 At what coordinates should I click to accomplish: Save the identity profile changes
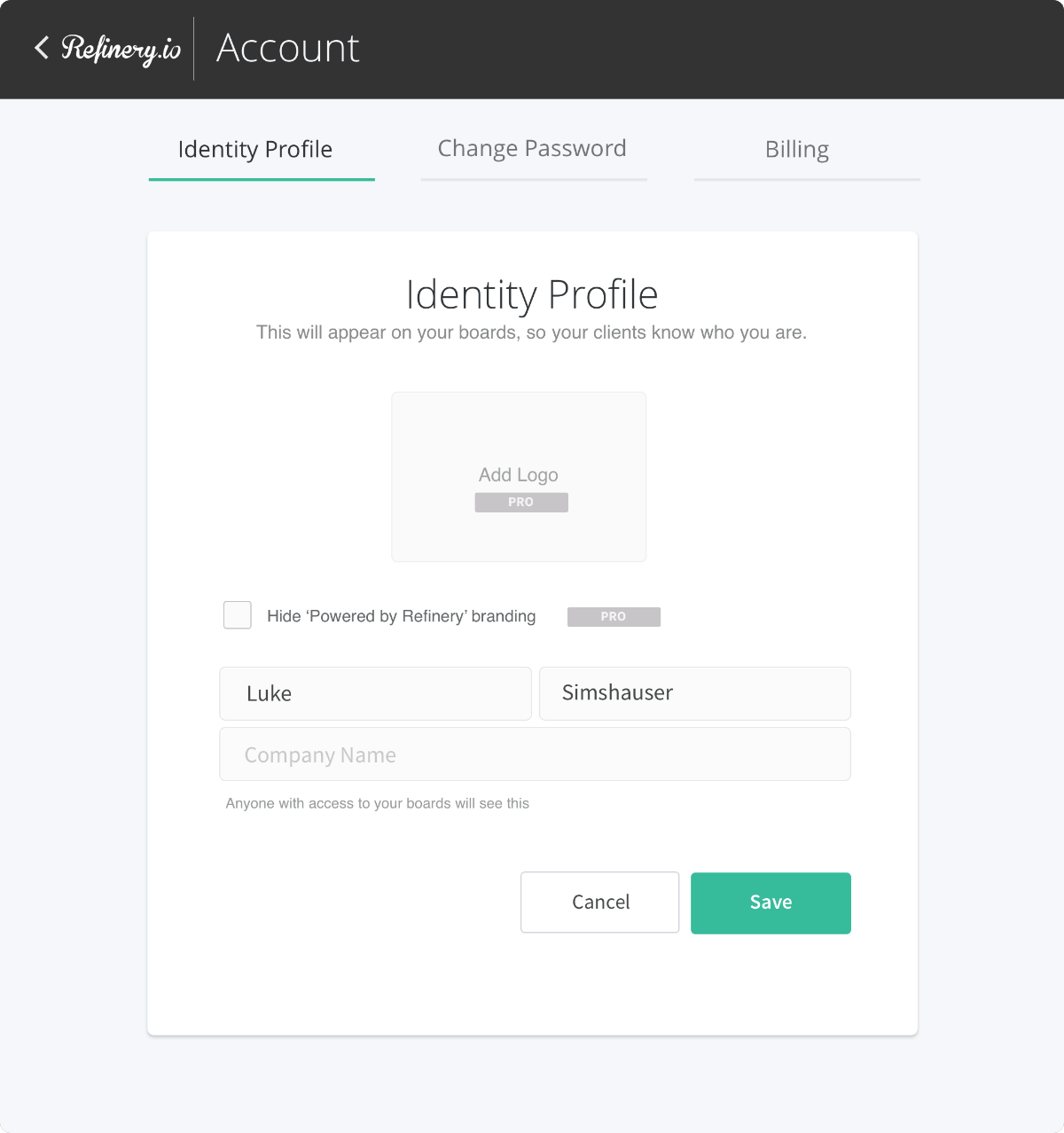[x=771, y=902]
